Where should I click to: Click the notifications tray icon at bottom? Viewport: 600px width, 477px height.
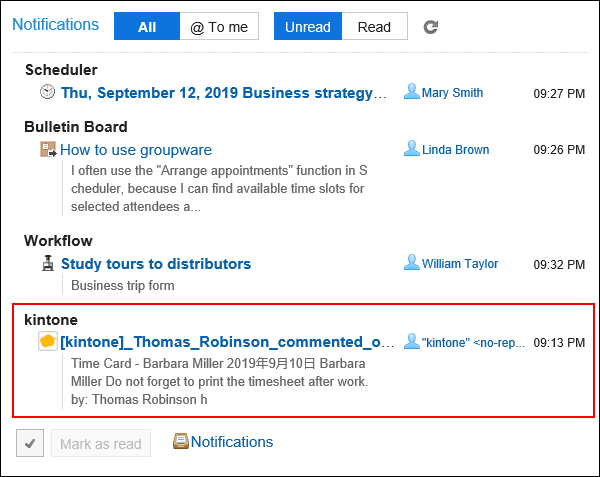tap(181, 441)
